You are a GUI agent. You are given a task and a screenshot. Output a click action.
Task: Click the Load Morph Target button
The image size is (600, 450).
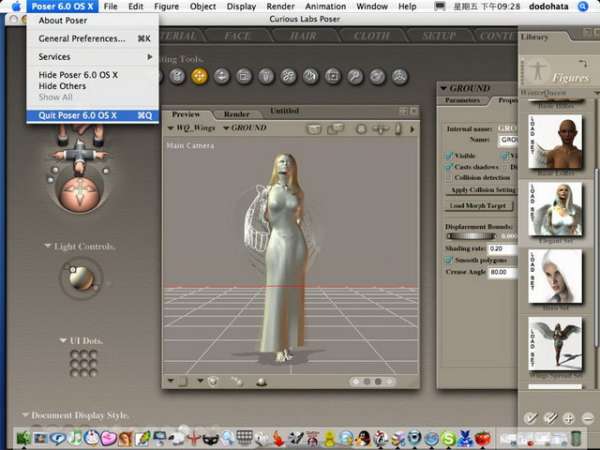coord(478,205)
